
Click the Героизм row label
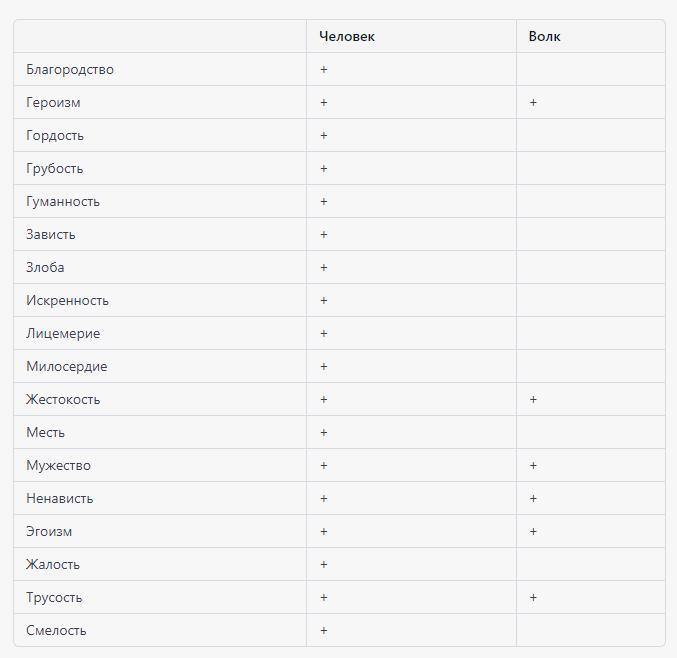point(53,103)
